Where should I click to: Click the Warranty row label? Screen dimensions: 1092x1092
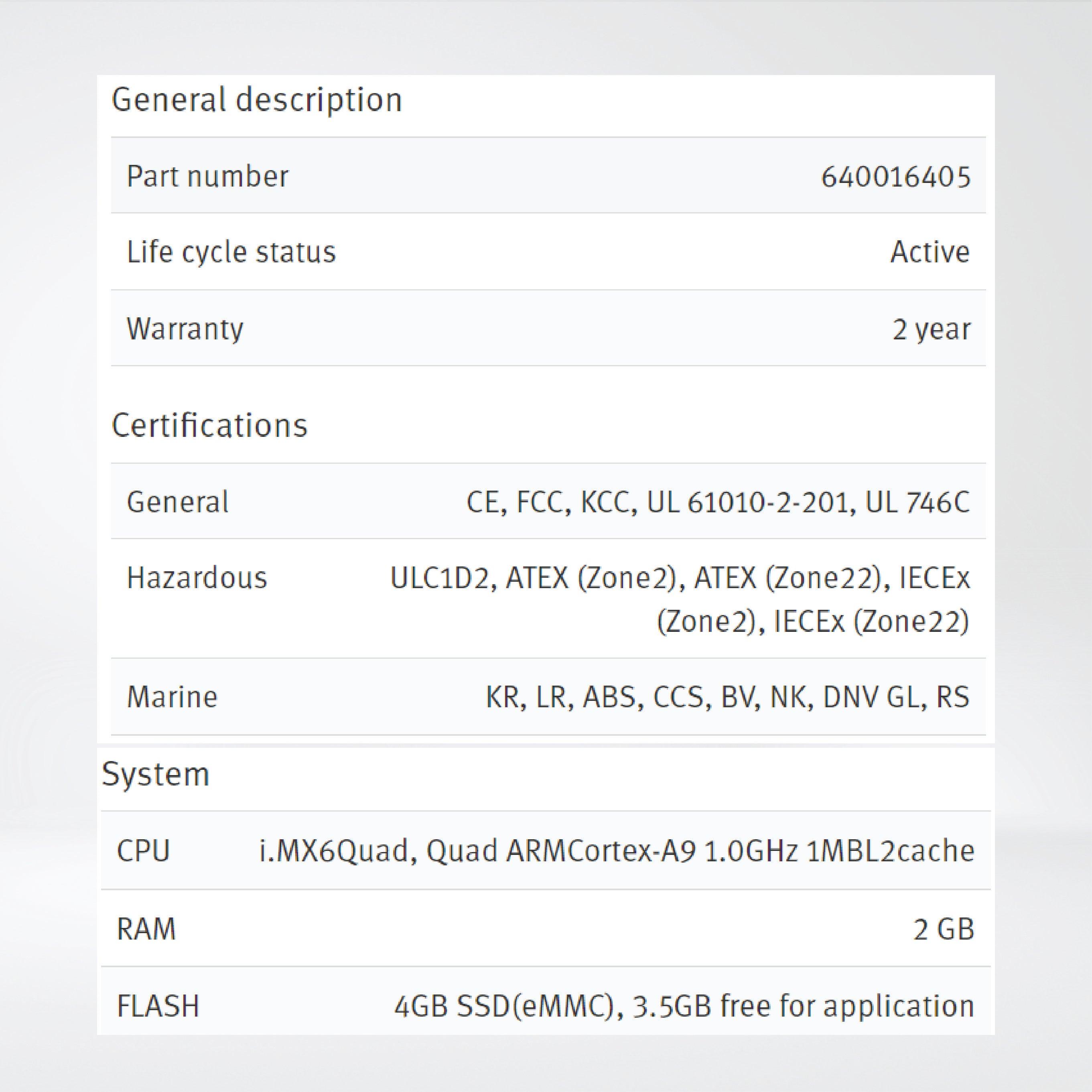185,329
